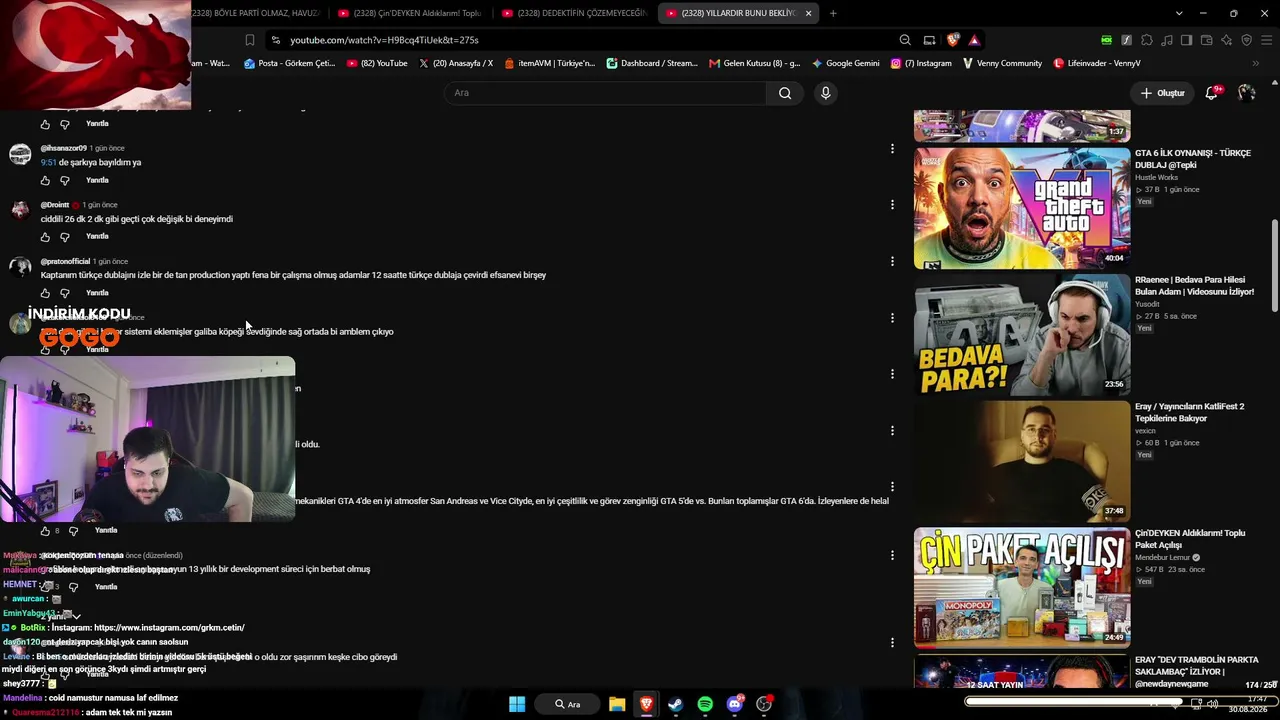Open the Dashboard / Stream bookmark

click(x=651, y=63)
